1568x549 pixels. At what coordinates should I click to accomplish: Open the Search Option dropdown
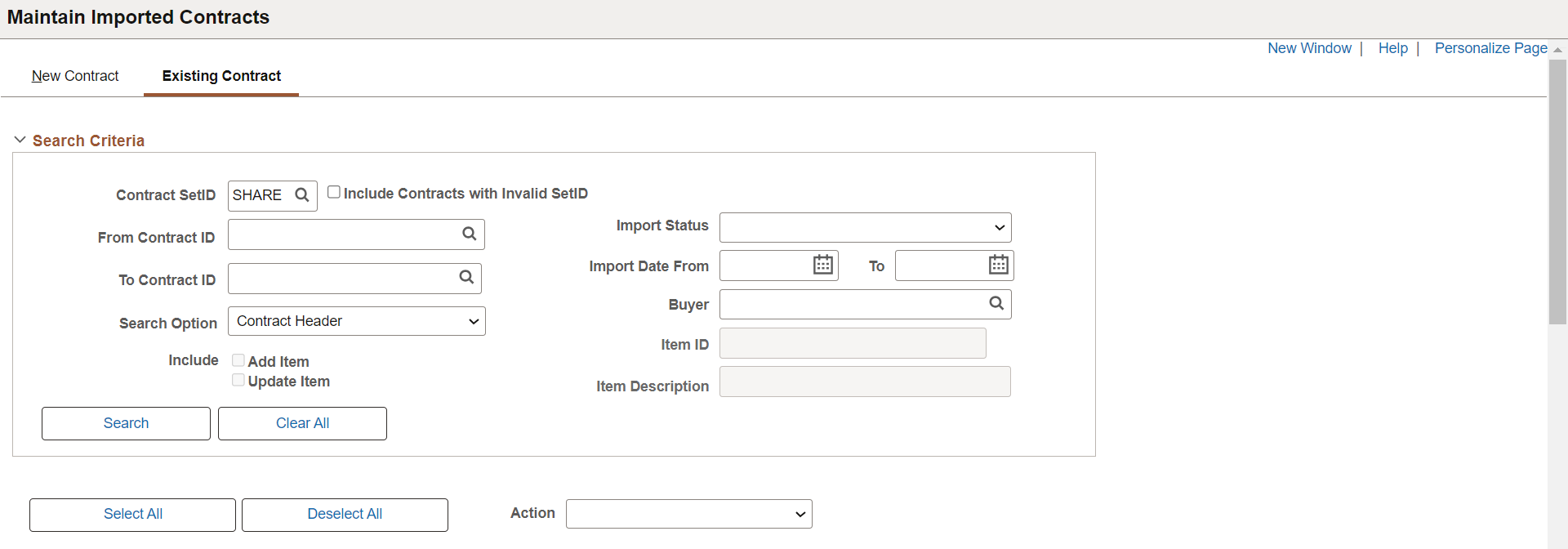tap(357, 321)
